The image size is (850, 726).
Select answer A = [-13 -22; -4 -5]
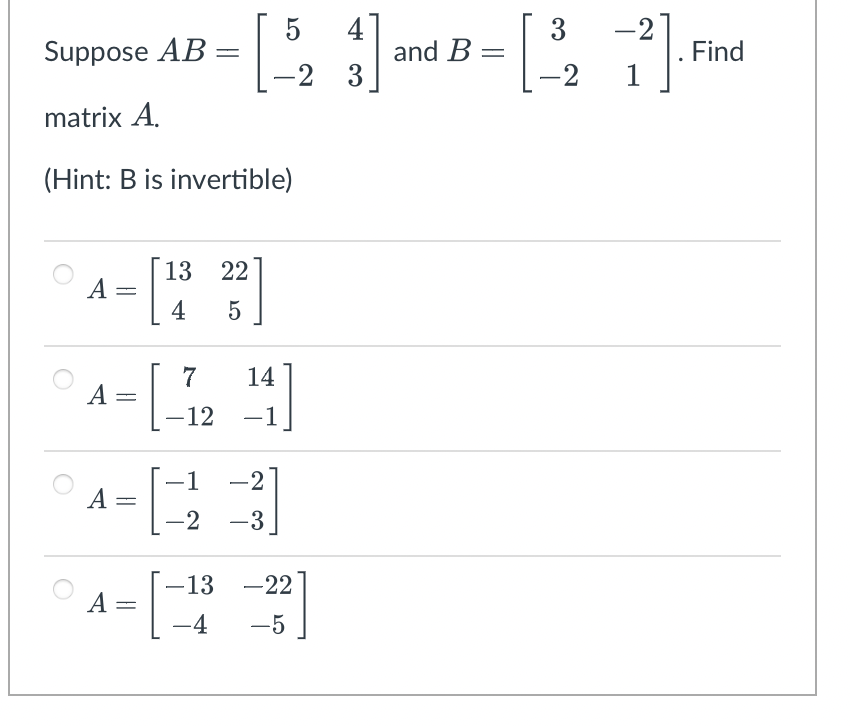pyautogui.click(x=63, y=590)
